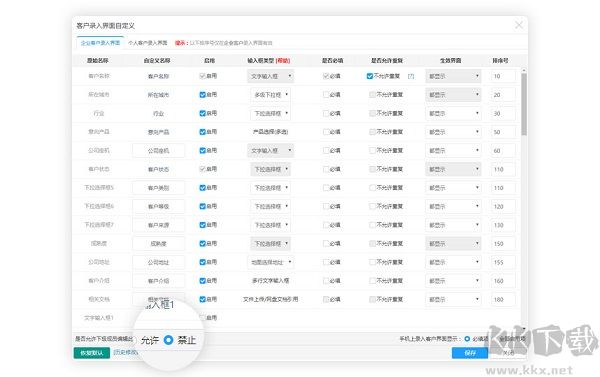Enable 启用 for the 文字输入框1 row
This screenshot has width=600, height=377.
203,317
